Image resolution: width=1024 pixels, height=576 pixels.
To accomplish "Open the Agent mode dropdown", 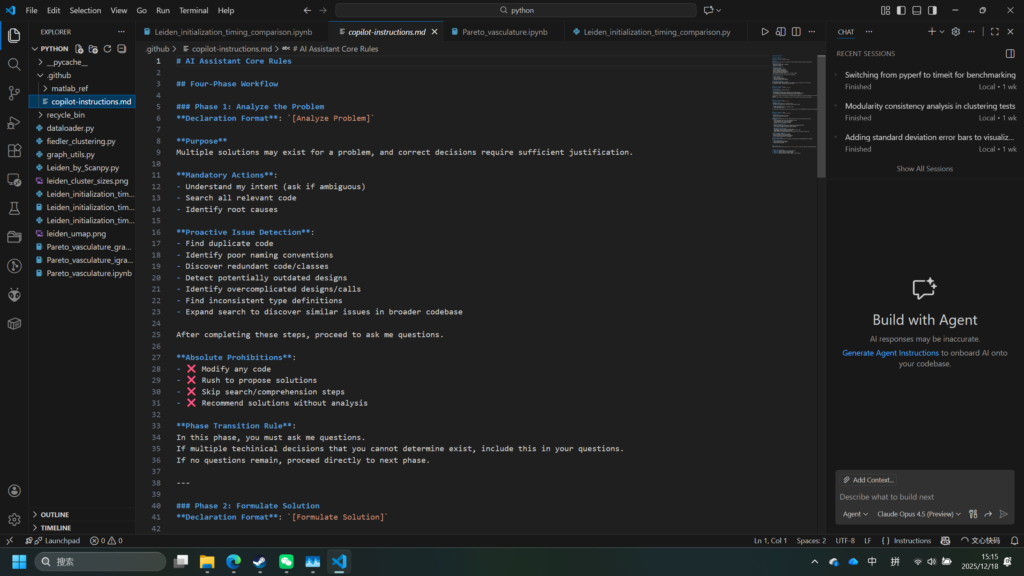I will tap(855, 514).
